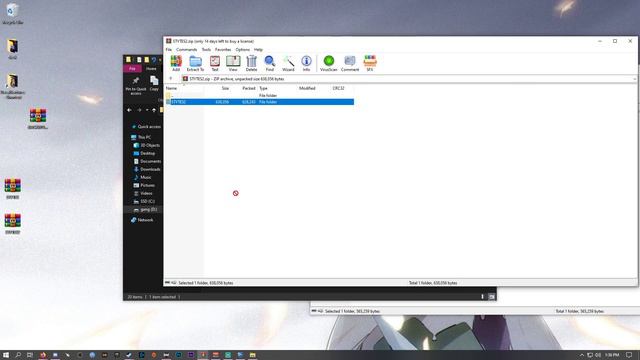The image size is (640, 360).
Task: Go up one level in WinRAR
Action: click(x=171, y=79)
